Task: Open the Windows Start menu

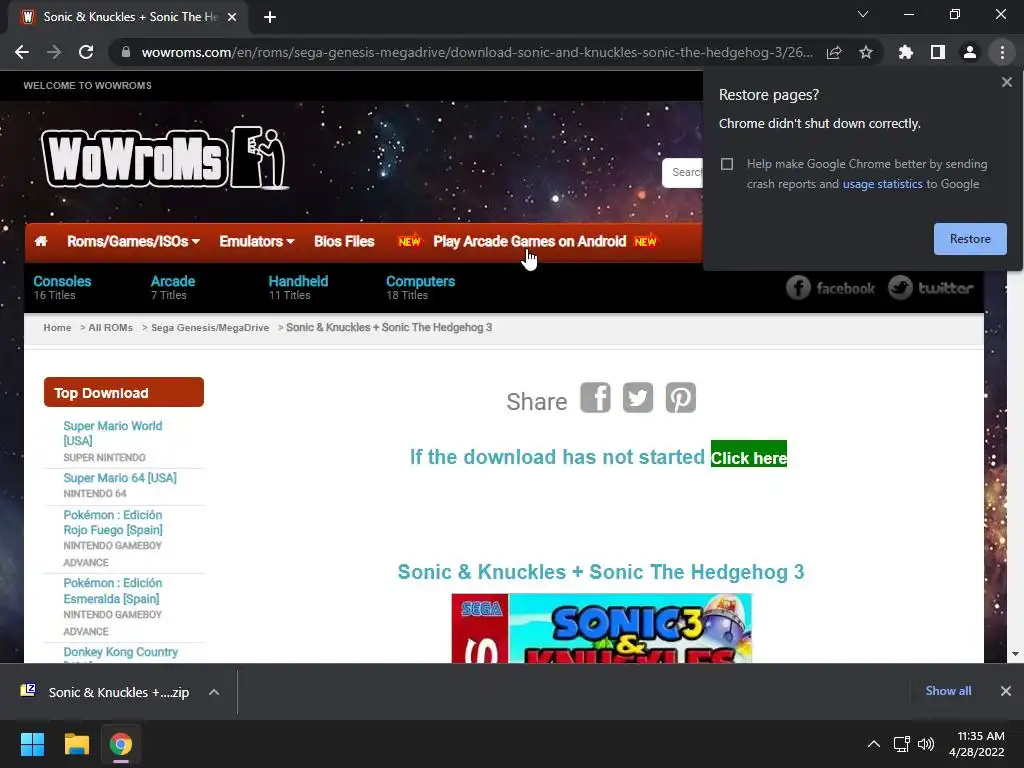Action: [x=32, y=744]
